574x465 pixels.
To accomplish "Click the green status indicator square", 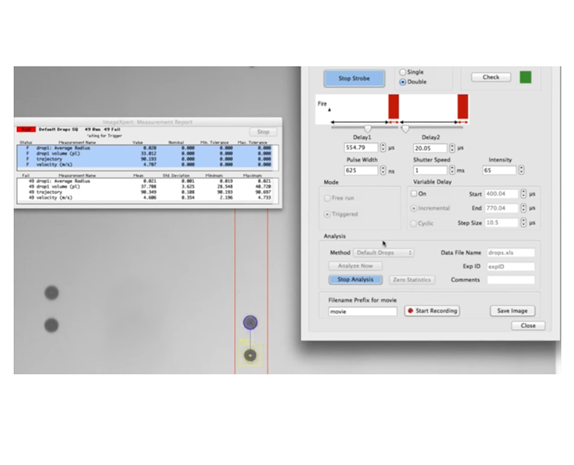I will pyautogui.click(x=525, y=77).
